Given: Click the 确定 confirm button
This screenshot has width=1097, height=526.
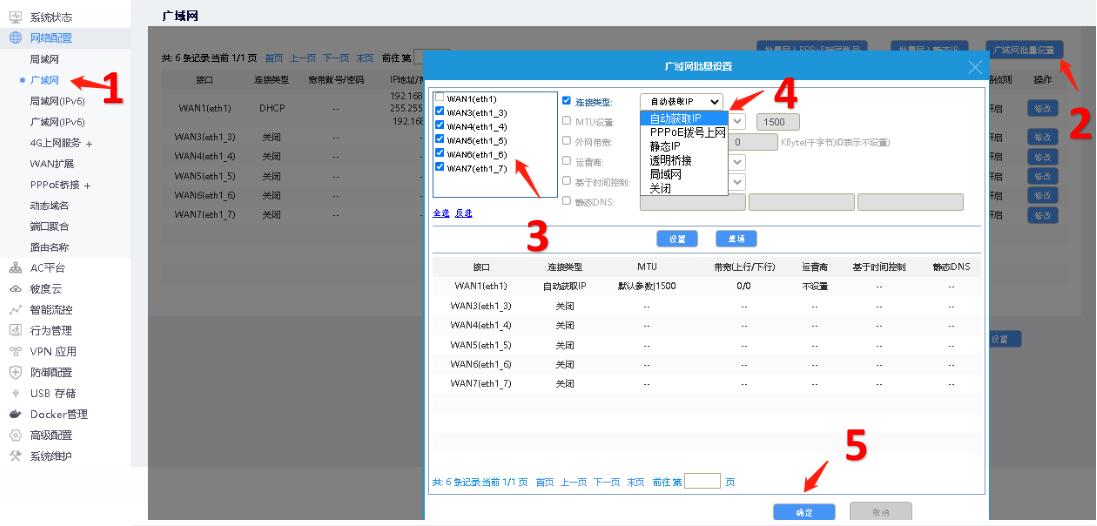Looking at the screenshot, I should 804,512.
